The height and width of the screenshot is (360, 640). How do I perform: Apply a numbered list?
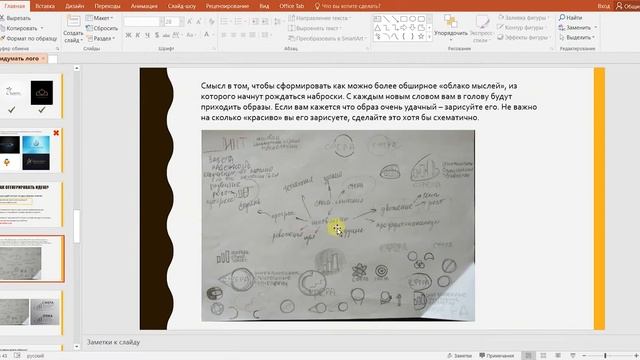[238, 21]
